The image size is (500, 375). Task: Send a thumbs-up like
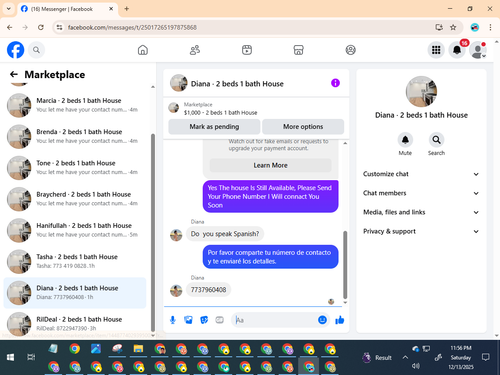340,320
